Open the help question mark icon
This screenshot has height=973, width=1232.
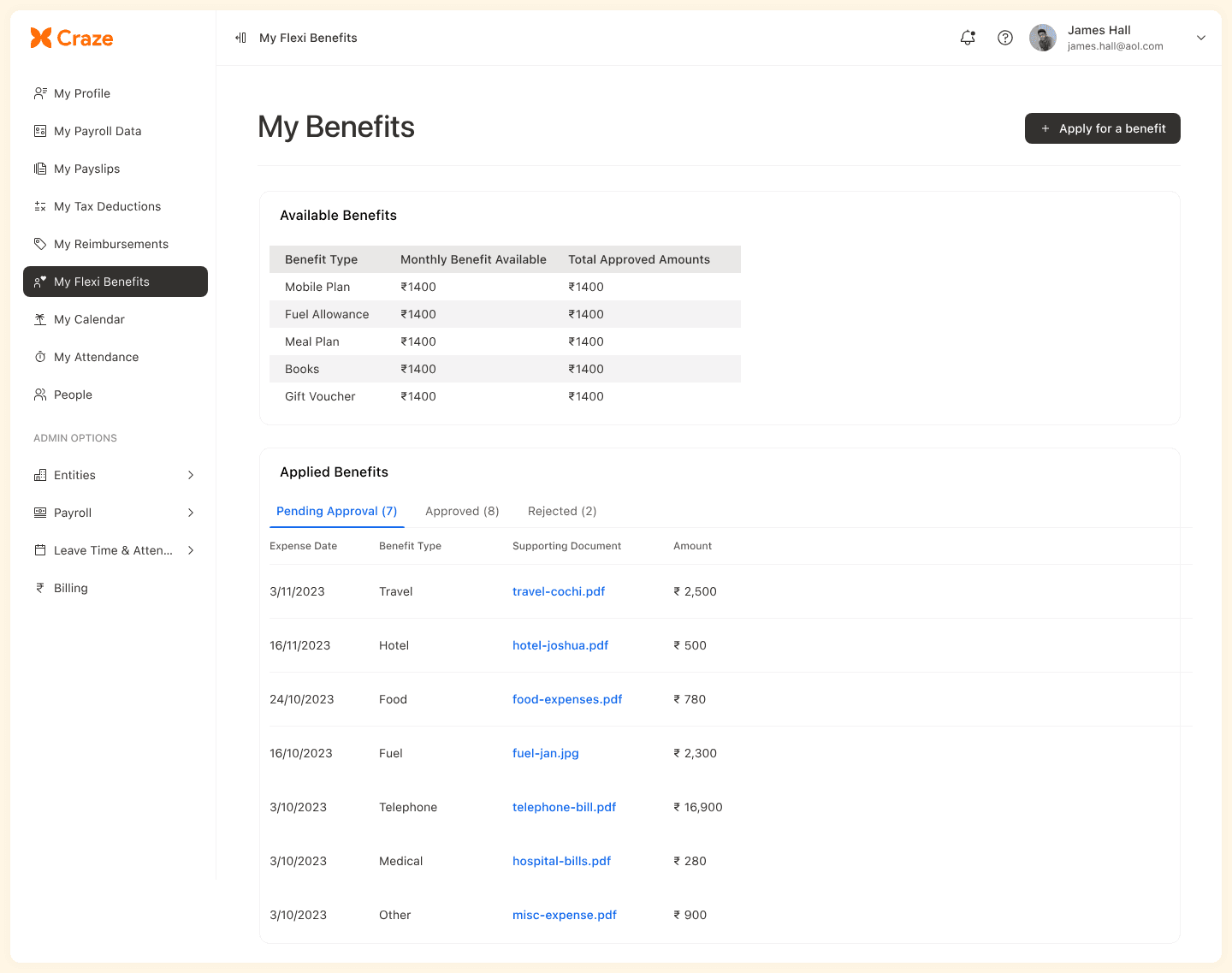pos(1005,38)
